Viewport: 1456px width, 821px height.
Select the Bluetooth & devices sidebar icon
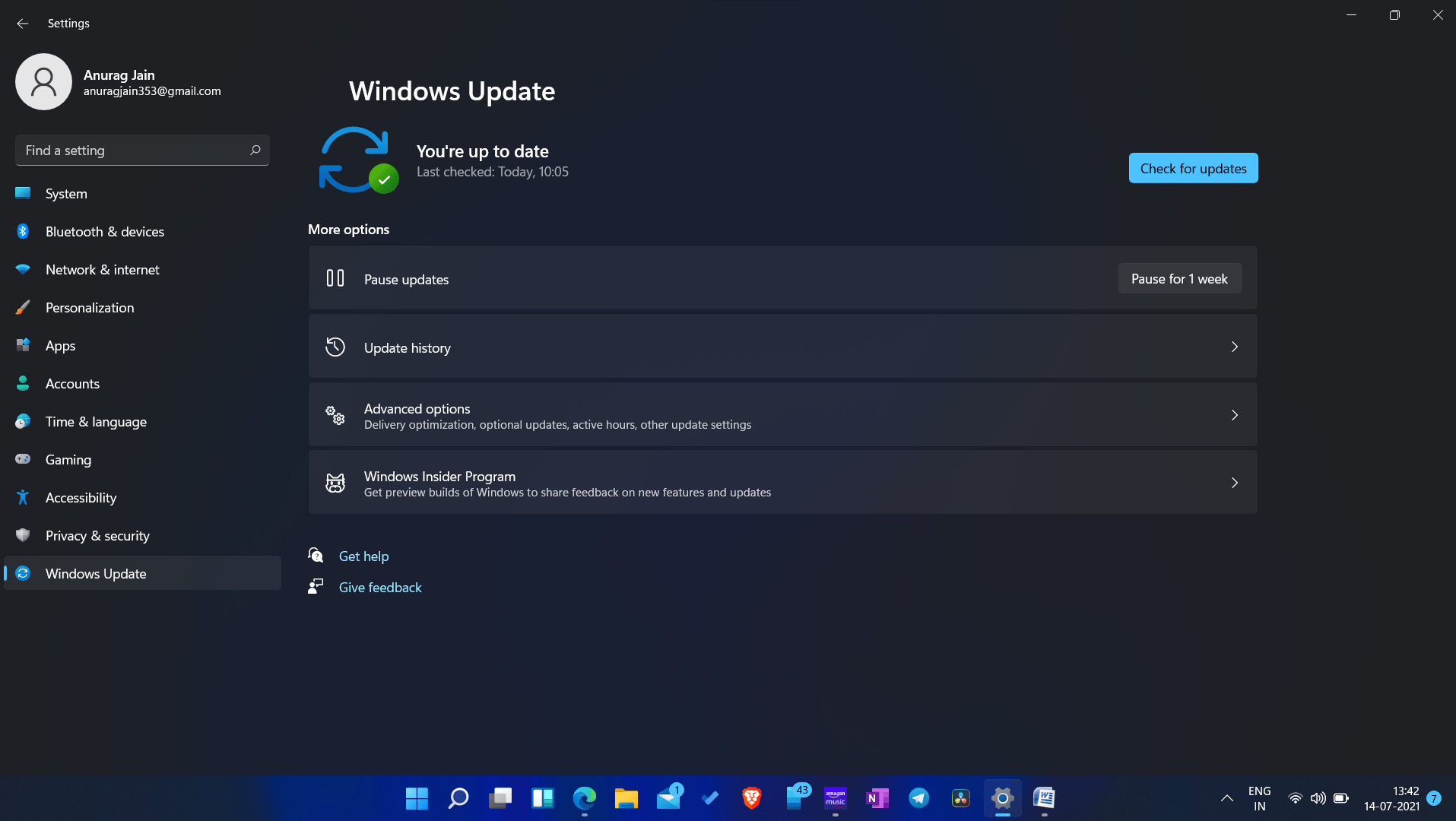click(24, 232)
